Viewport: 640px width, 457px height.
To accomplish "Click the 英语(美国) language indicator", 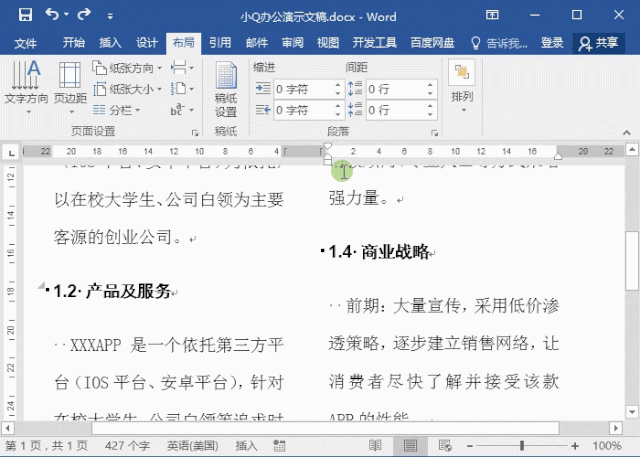I will pyautogui.click(x=192, y=446).
